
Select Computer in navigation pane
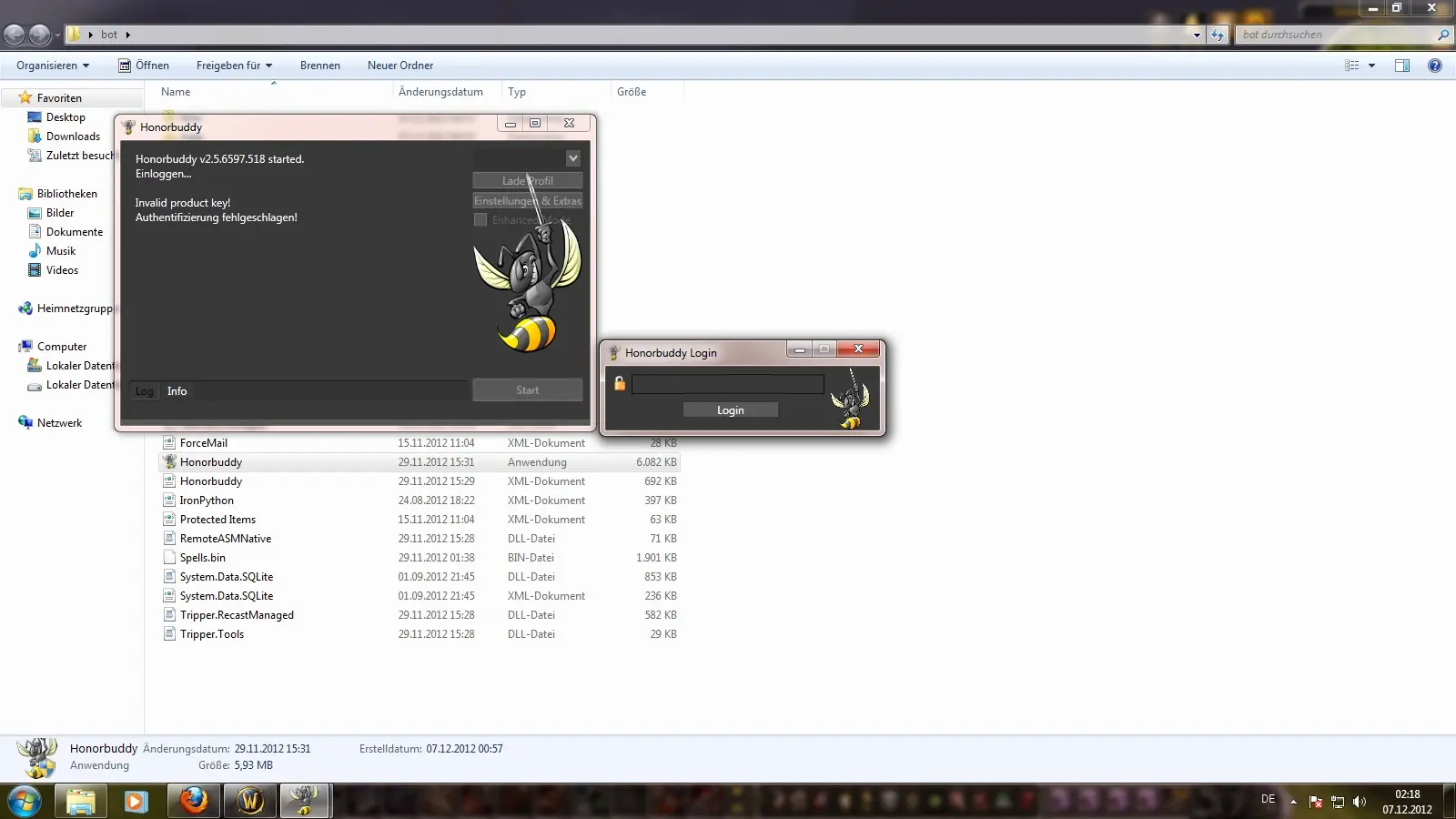(62, 347)
